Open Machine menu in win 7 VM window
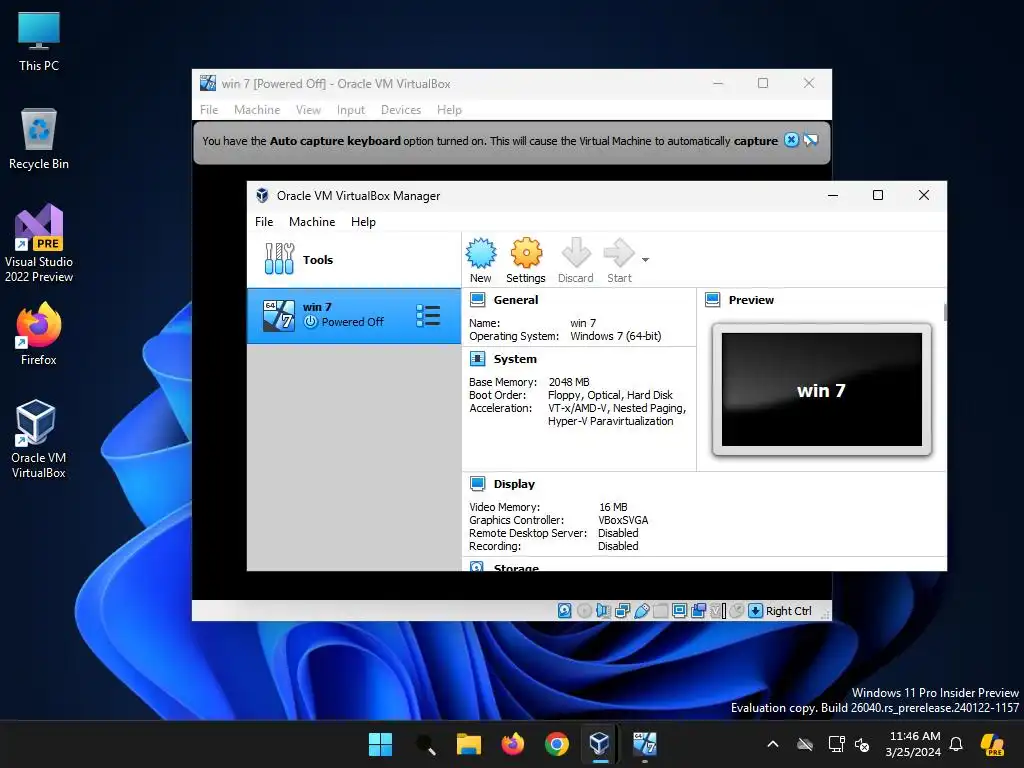This screenshot has width=1024, height=768. [257, 110]
